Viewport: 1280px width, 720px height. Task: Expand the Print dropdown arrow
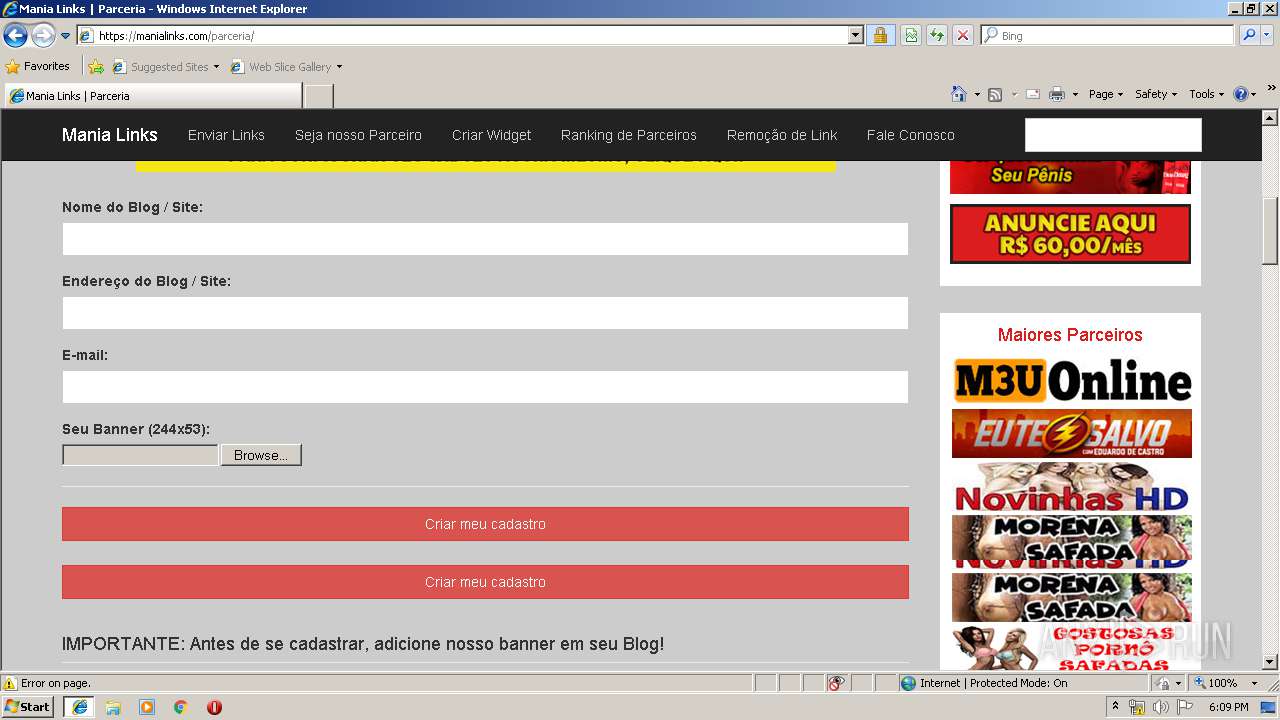point(1075,94)
